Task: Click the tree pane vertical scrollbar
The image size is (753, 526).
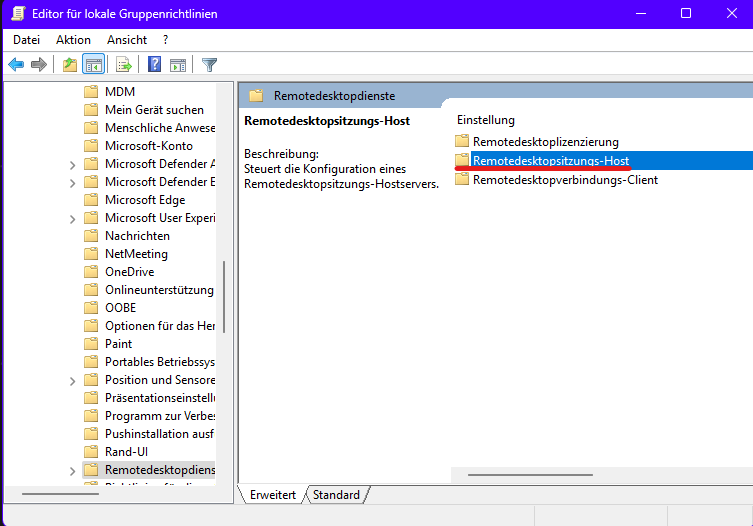Action: 224,297
